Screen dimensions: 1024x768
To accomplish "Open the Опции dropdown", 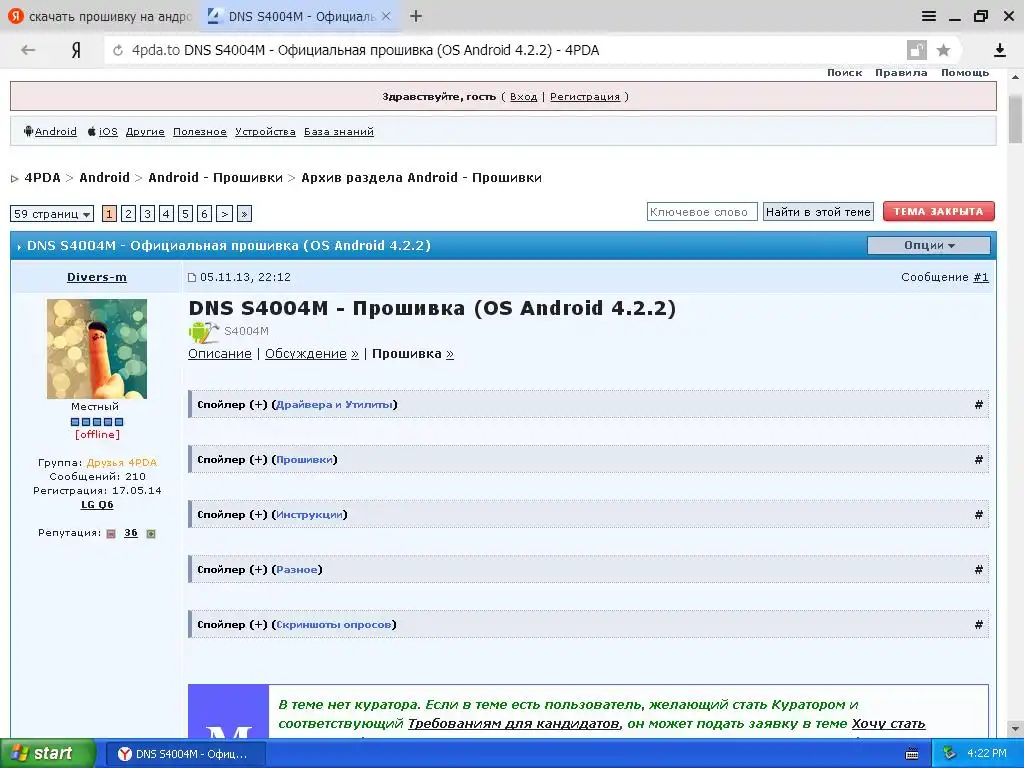I will (x=929, y=245).
